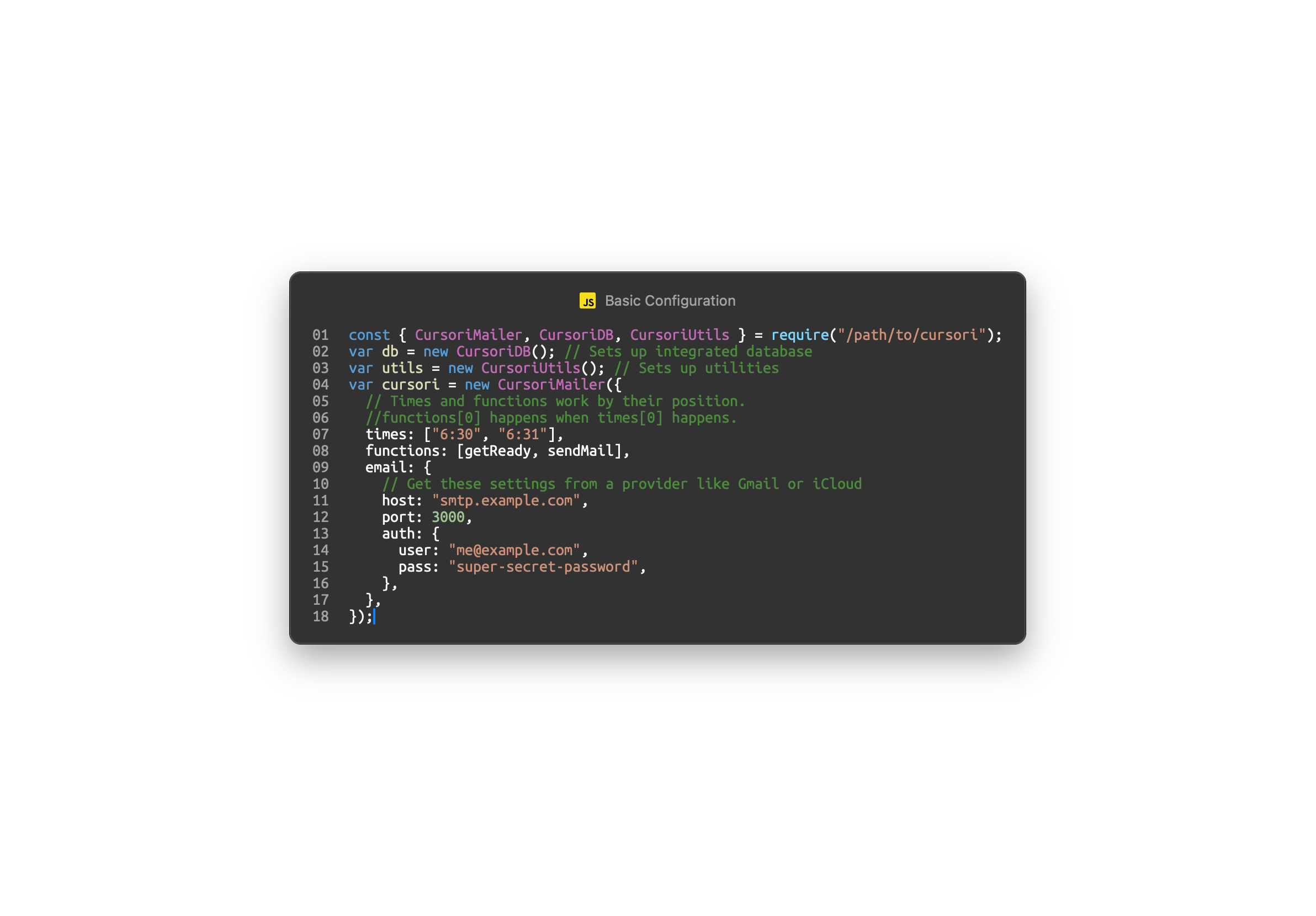Click the "smtp.example.com" host string
The height and width of the screenshot is (916, 1316).
point(506,500)
